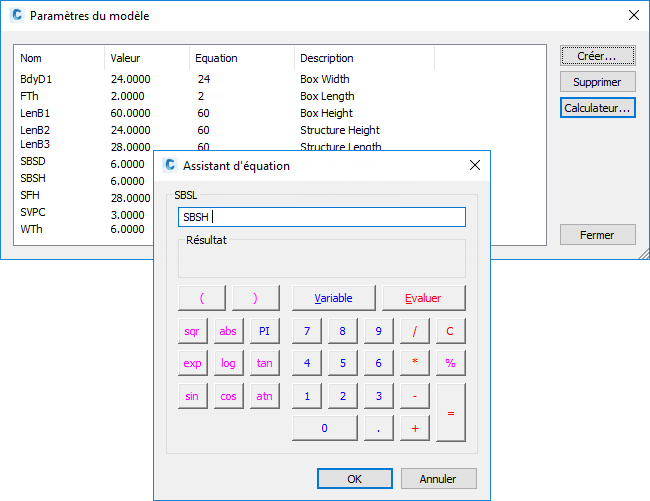Image resolution: width=650 pixels, height=501 pixels.
Task: Click inside the SBSL equation field
Action: coord(322,217)
